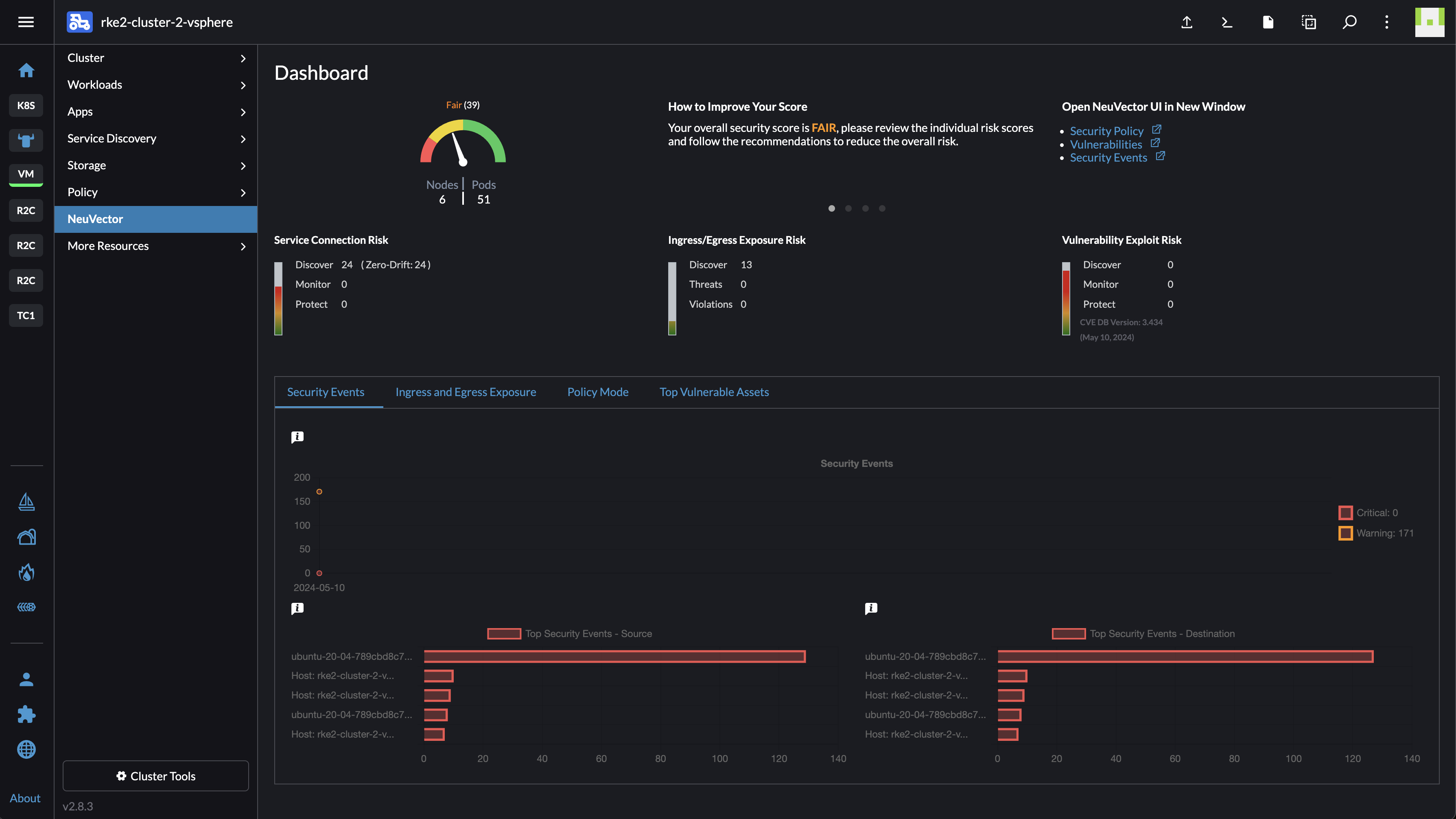Expand the Service Discovery menu group
This screenshot has width=1456, height=819.
click(x=156, y=138)
